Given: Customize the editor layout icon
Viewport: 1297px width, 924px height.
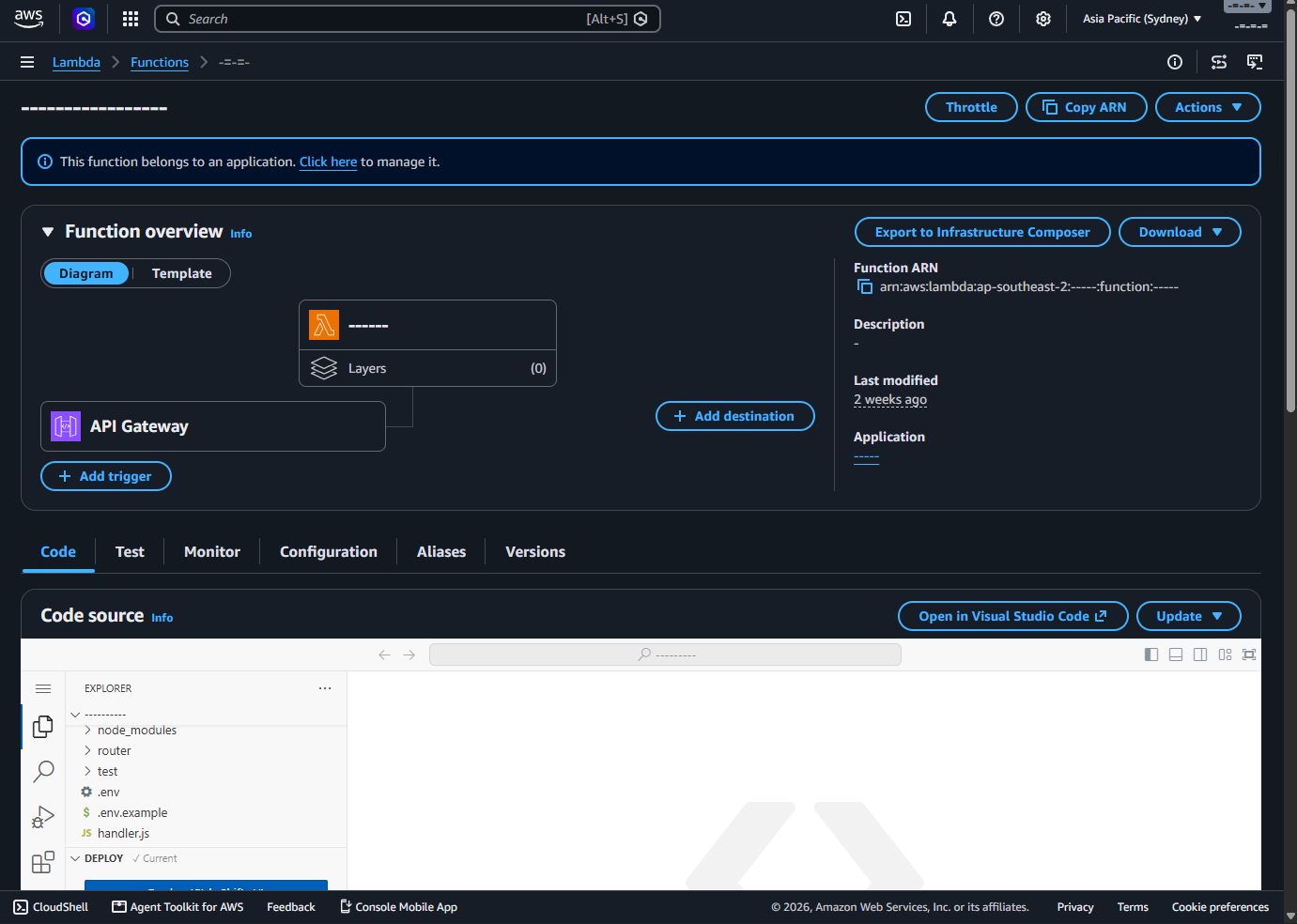Looking at the screenshot, I should (x=1225, y=654).
